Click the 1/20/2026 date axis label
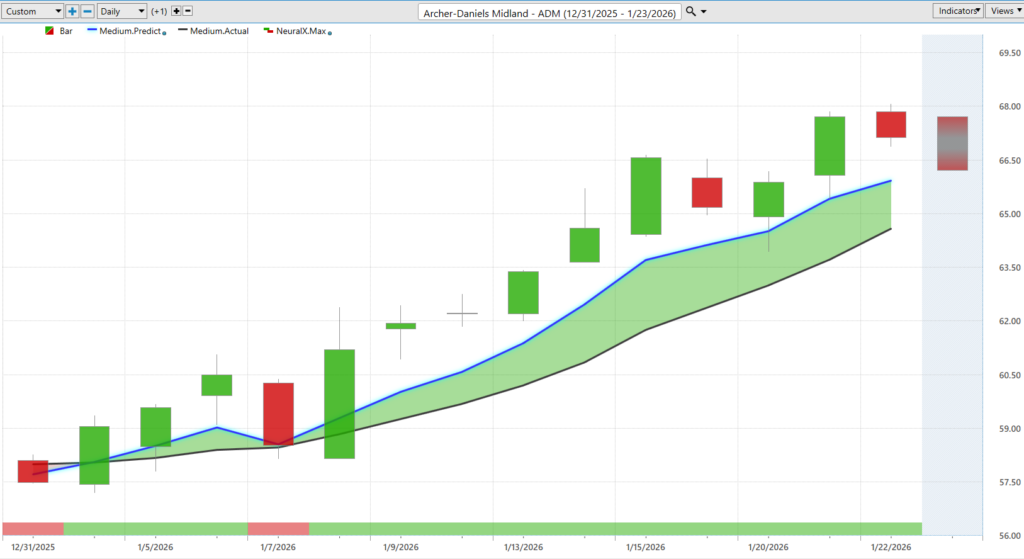This screenshot has height=559, width=1024. [769, 547]
